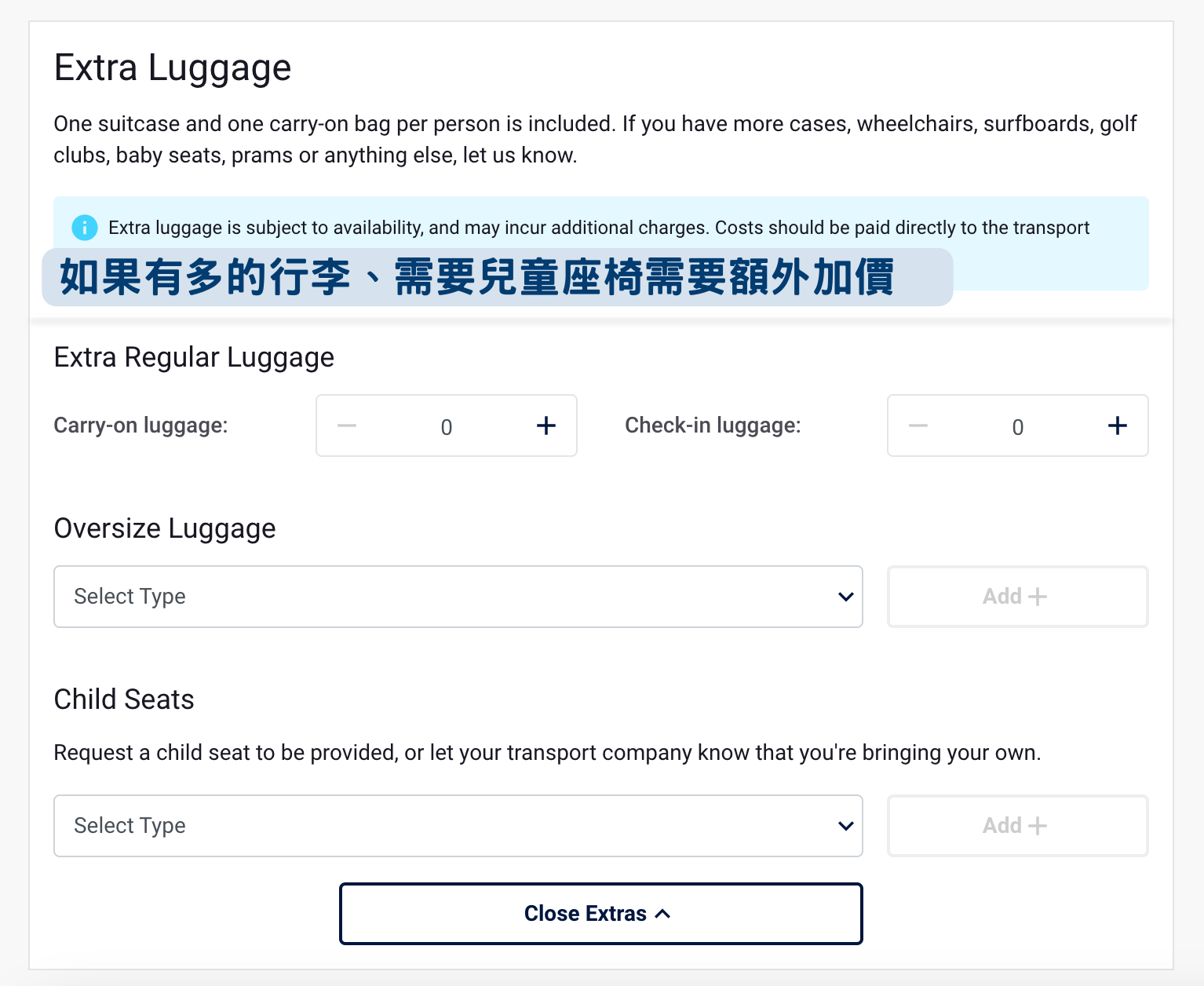Increase carry-on luggage count with plus icon
This screenshot has width=1204, height=986.
546,425
